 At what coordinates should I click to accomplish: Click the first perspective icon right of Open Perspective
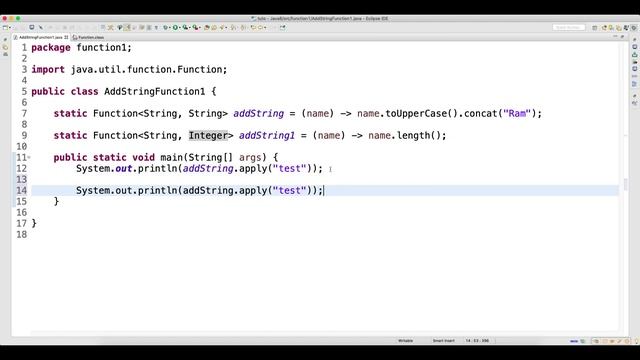[604, 28]
